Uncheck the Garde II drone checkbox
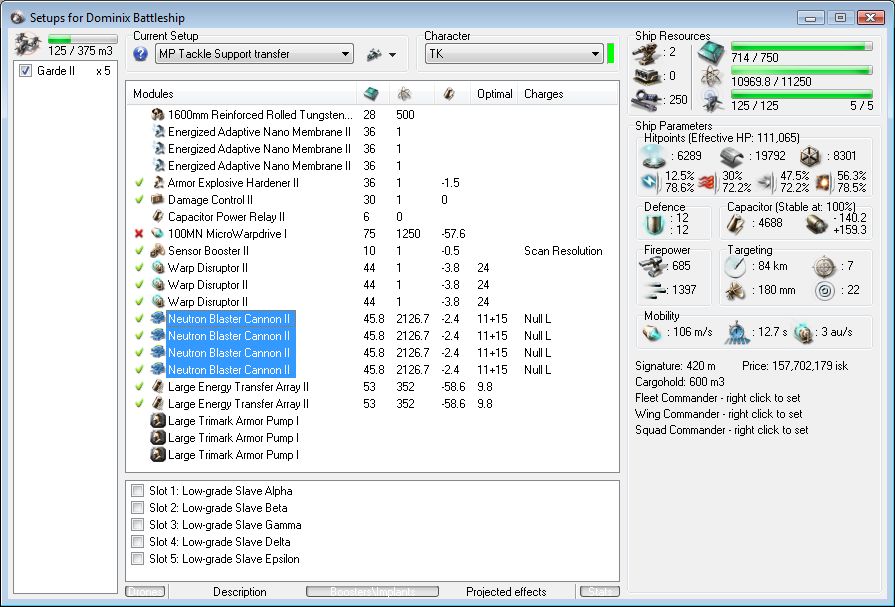The image size is (895, 607). pyautogui.click(x=26, y=71)
